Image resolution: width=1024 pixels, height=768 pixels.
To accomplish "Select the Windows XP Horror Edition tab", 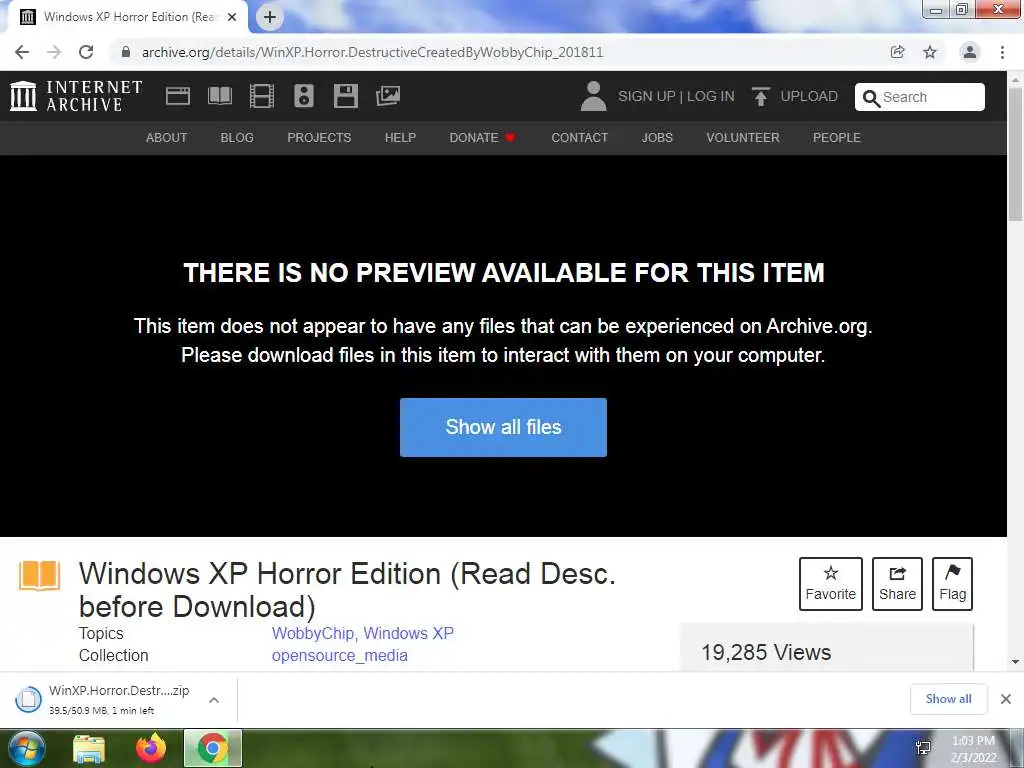I will coord(129,17).
